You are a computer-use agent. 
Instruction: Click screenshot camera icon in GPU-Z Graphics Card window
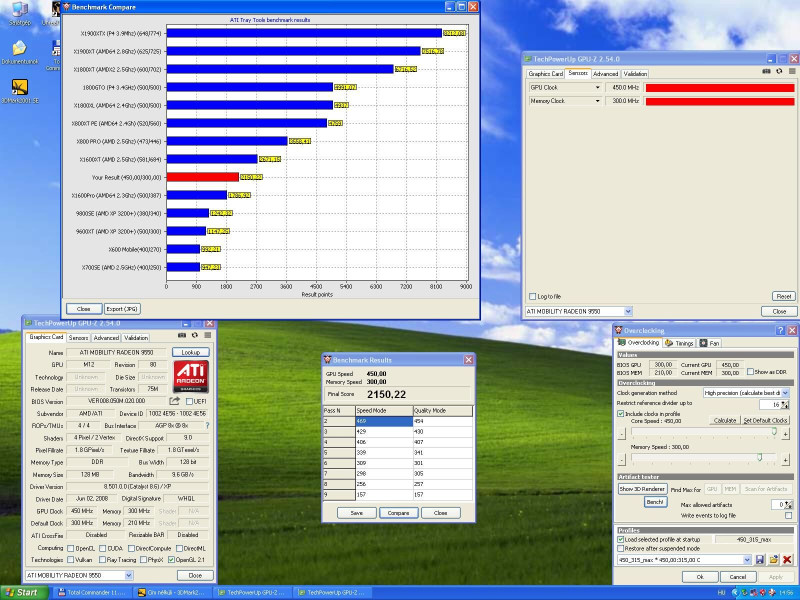182,335
